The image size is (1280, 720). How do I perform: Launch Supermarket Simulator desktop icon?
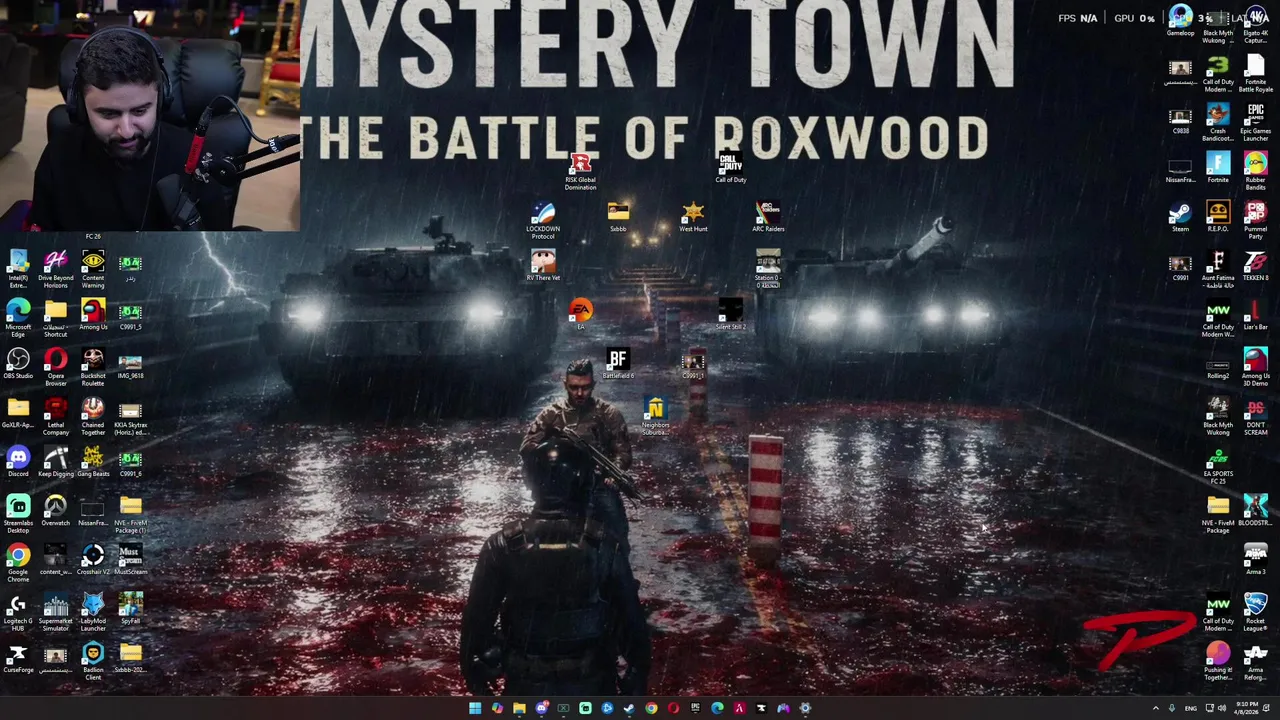coord(56,611)
